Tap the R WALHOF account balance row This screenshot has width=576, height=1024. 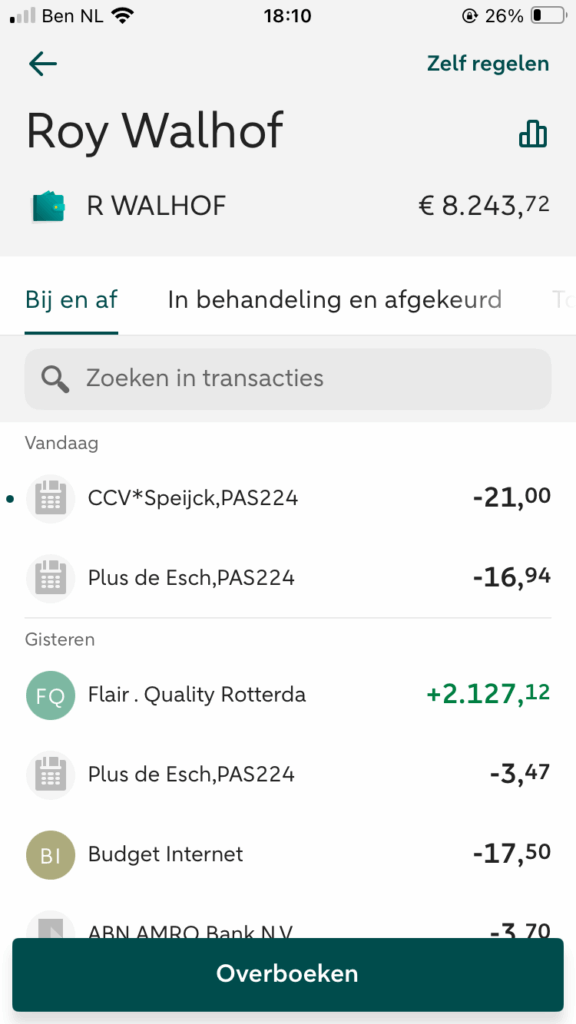[x=288, y=206]
